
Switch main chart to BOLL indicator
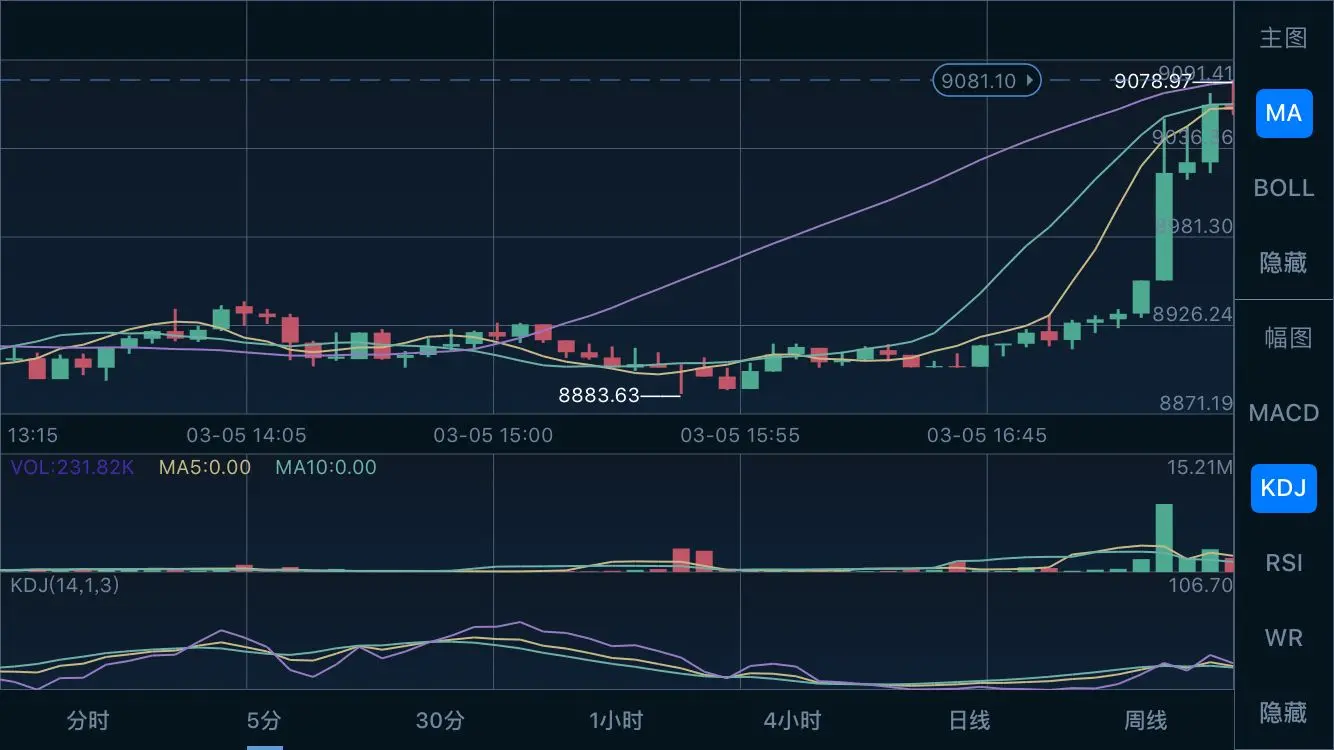1283,188
